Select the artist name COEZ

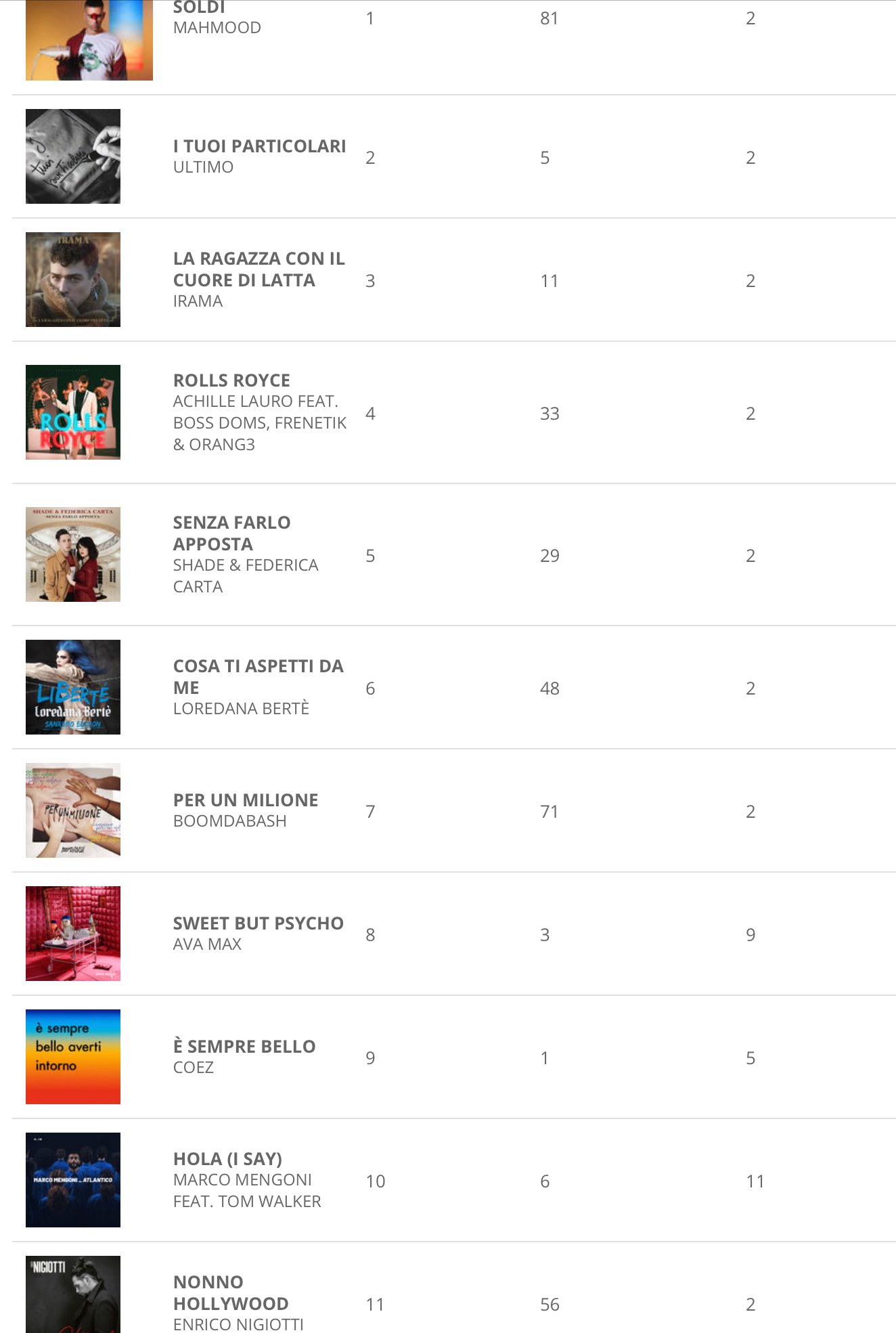(x=194, y=1068)
